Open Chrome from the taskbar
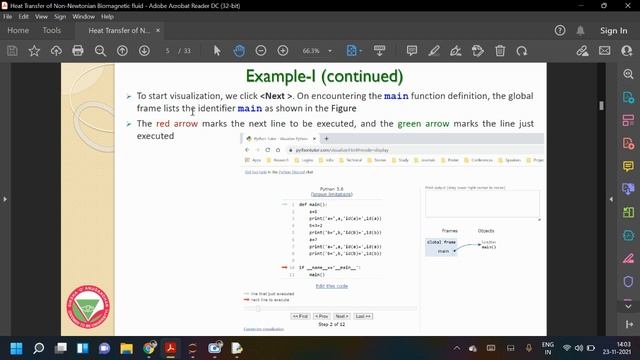The image size is (640, 360). click(149, 348)
